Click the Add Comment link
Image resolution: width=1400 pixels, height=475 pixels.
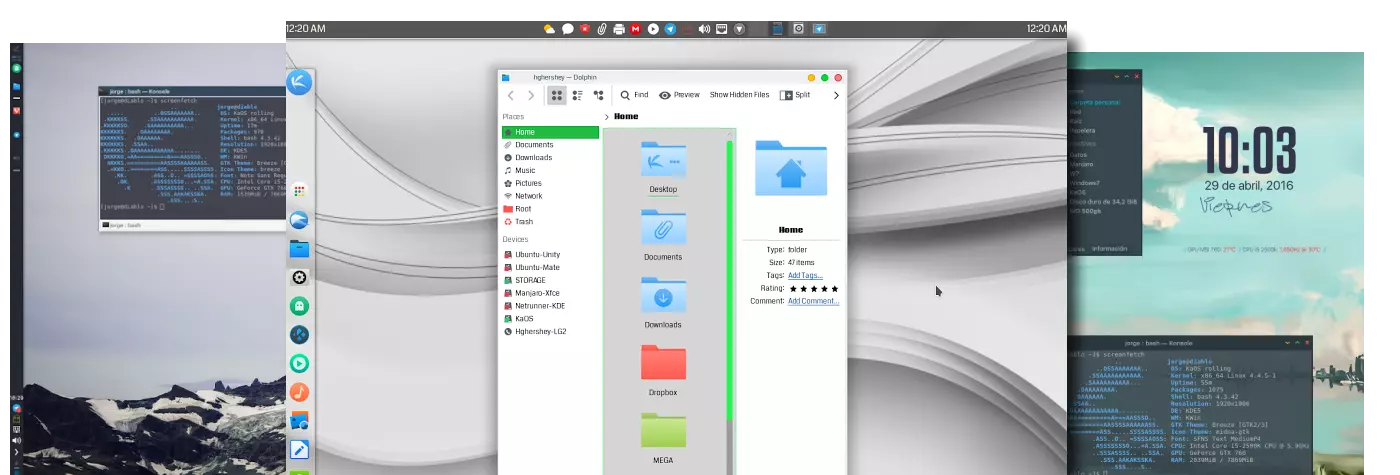813,301
